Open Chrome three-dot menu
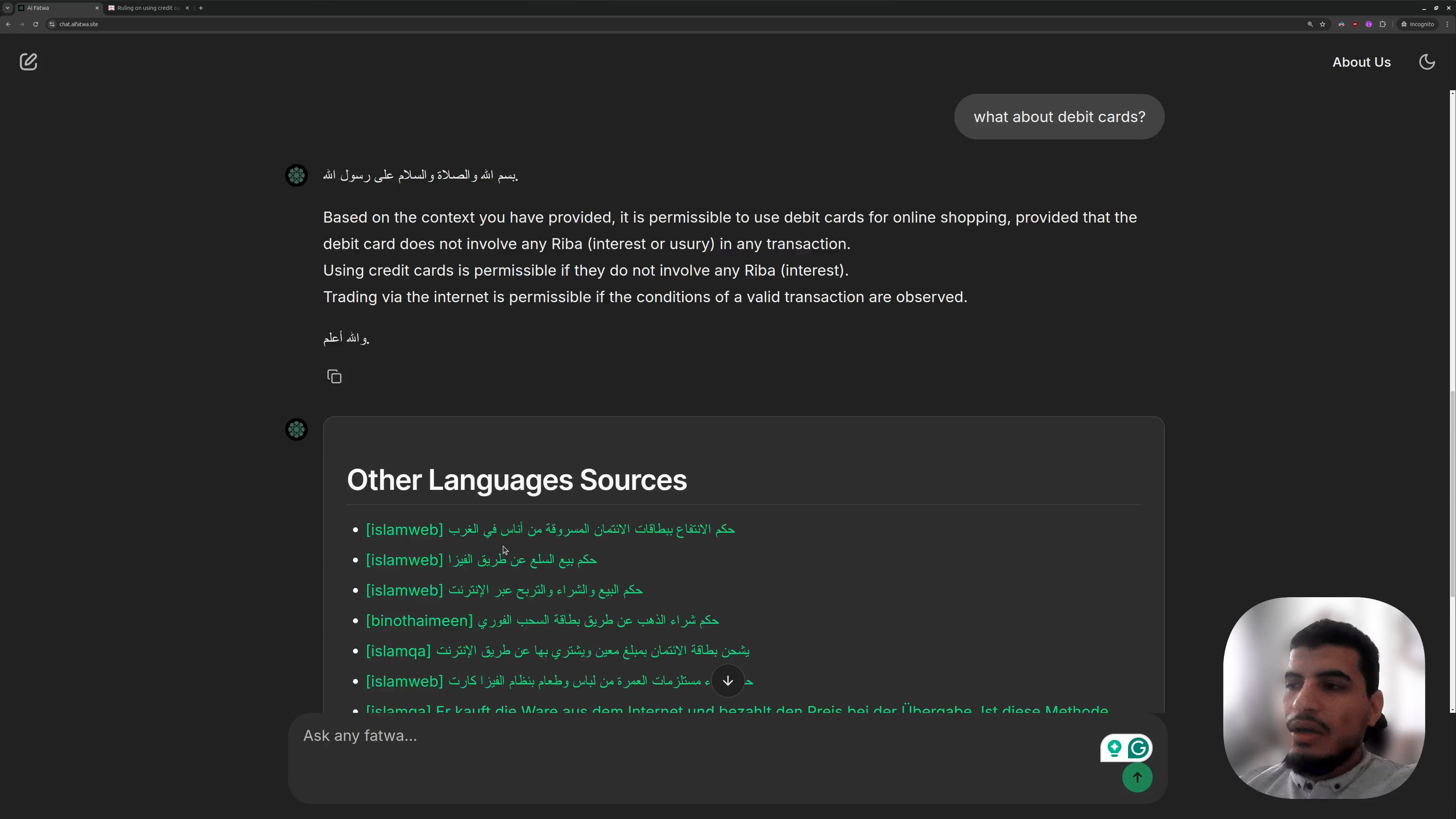The image size is (1456, 819). coord(1447,24)
